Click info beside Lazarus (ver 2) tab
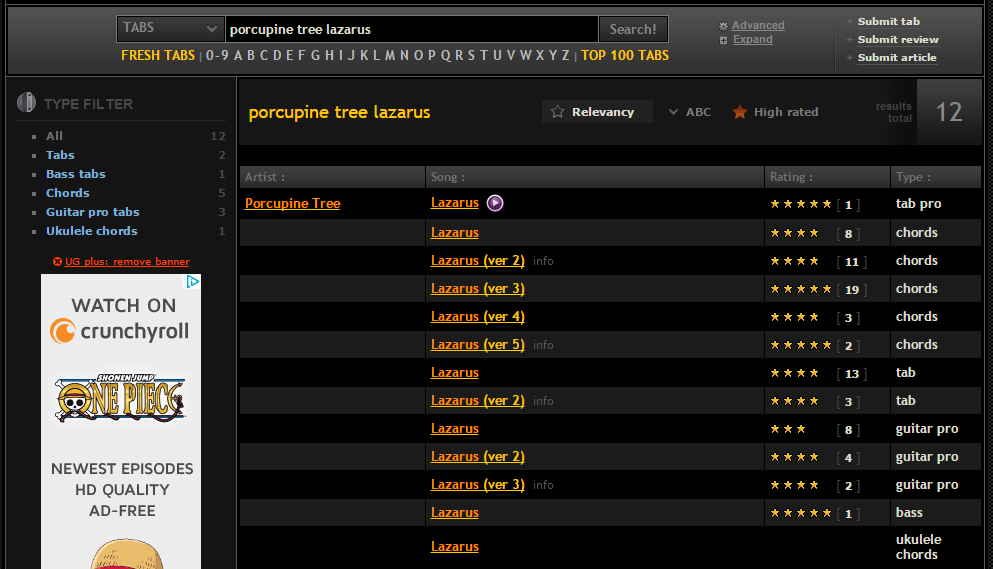The width and height of the screenshot is (993, 569). (543, 401)
